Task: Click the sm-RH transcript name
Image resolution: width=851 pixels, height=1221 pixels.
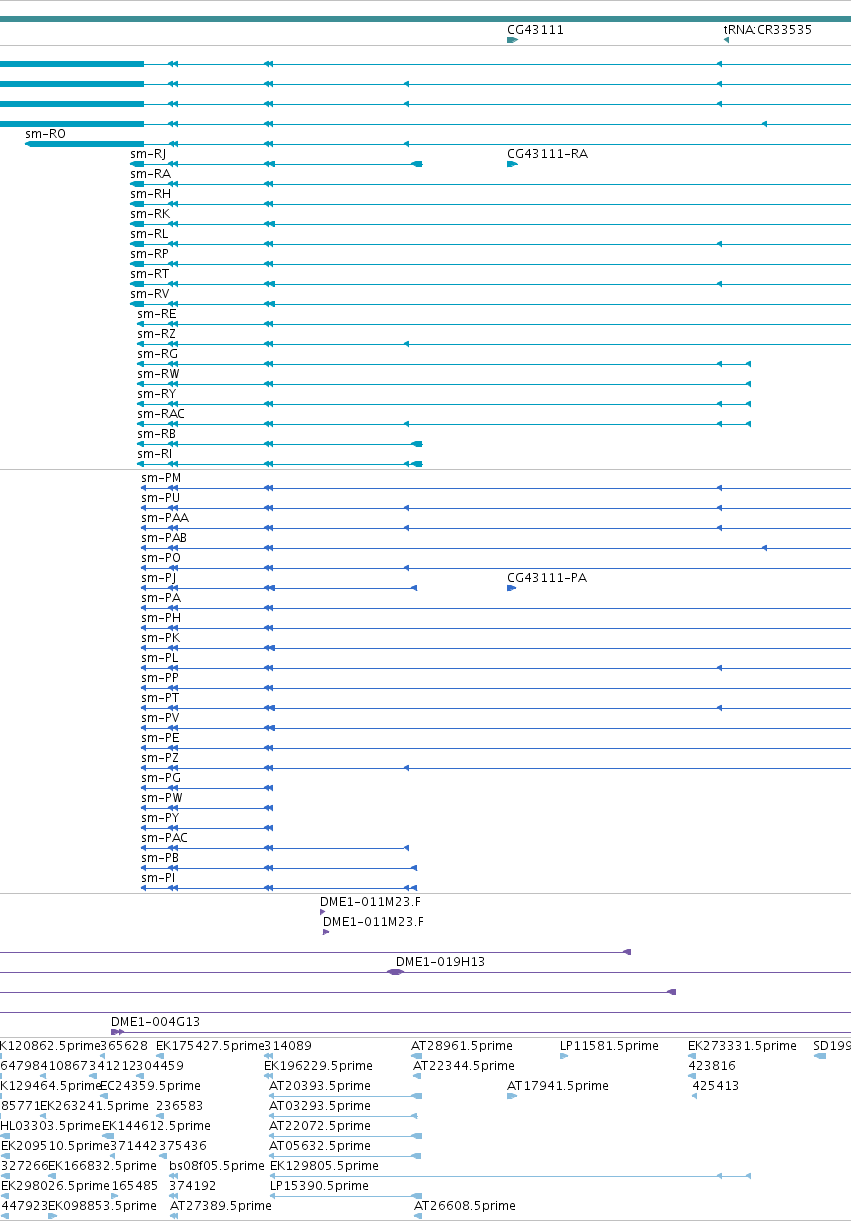Action: [x=150, y=194]
